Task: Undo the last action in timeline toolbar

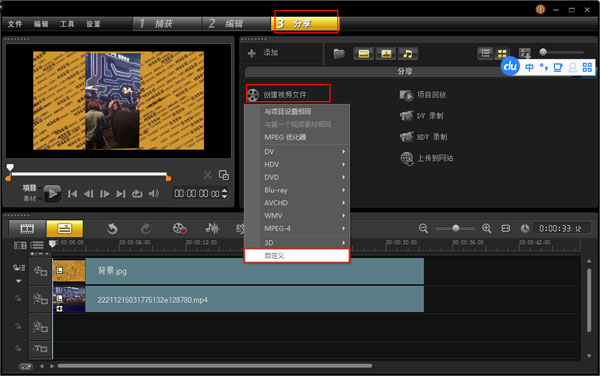Action: click(x=112, y=229)
